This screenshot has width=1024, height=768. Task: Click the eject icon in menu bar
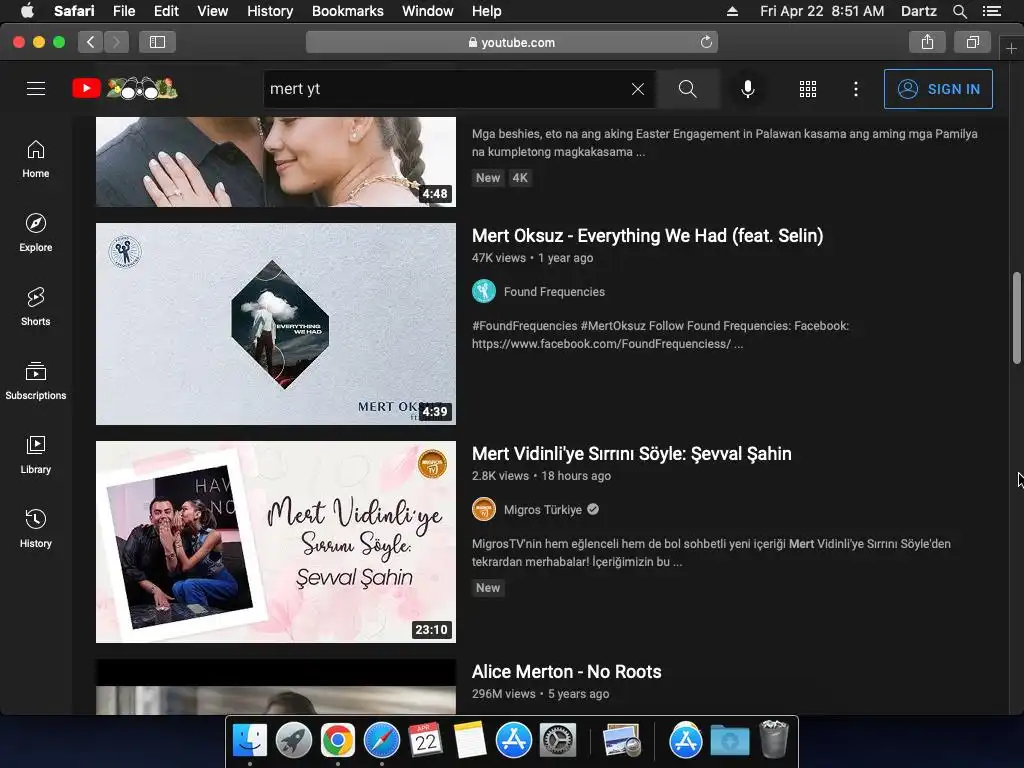[732, 11]
